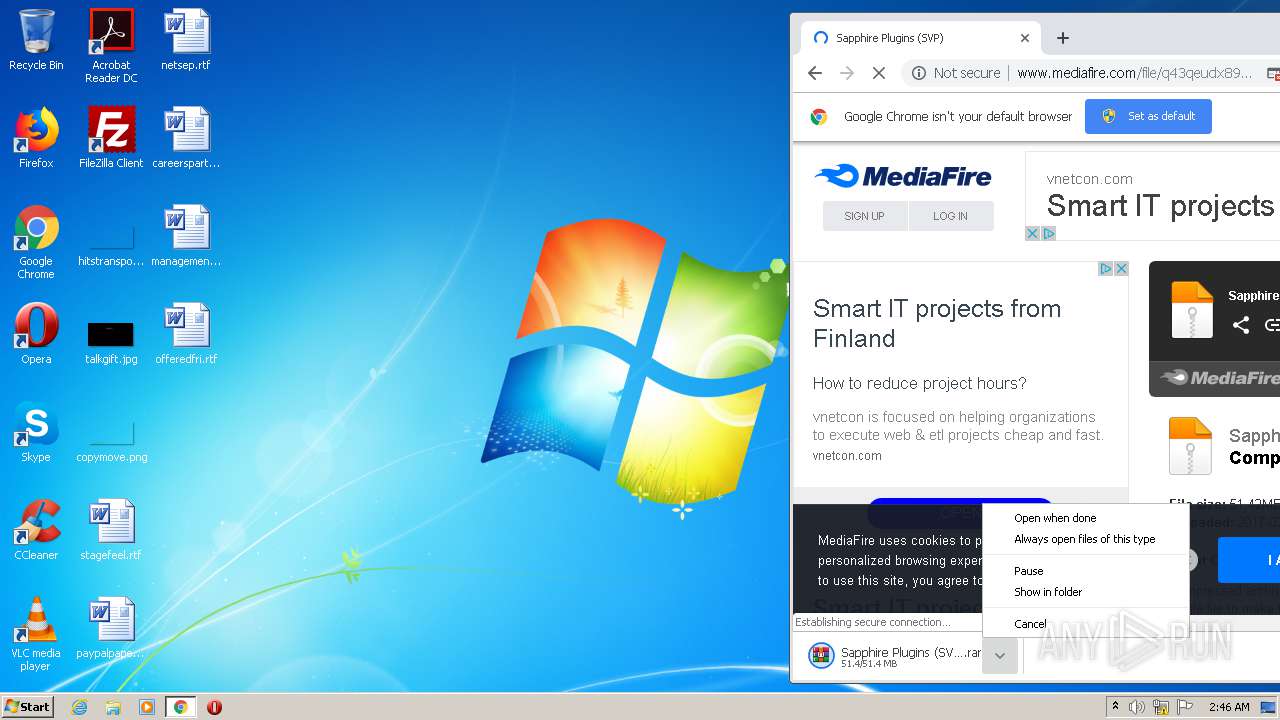Select the netsep.rtf desktop file
The image size is (1280, 720).
(186, 40)
